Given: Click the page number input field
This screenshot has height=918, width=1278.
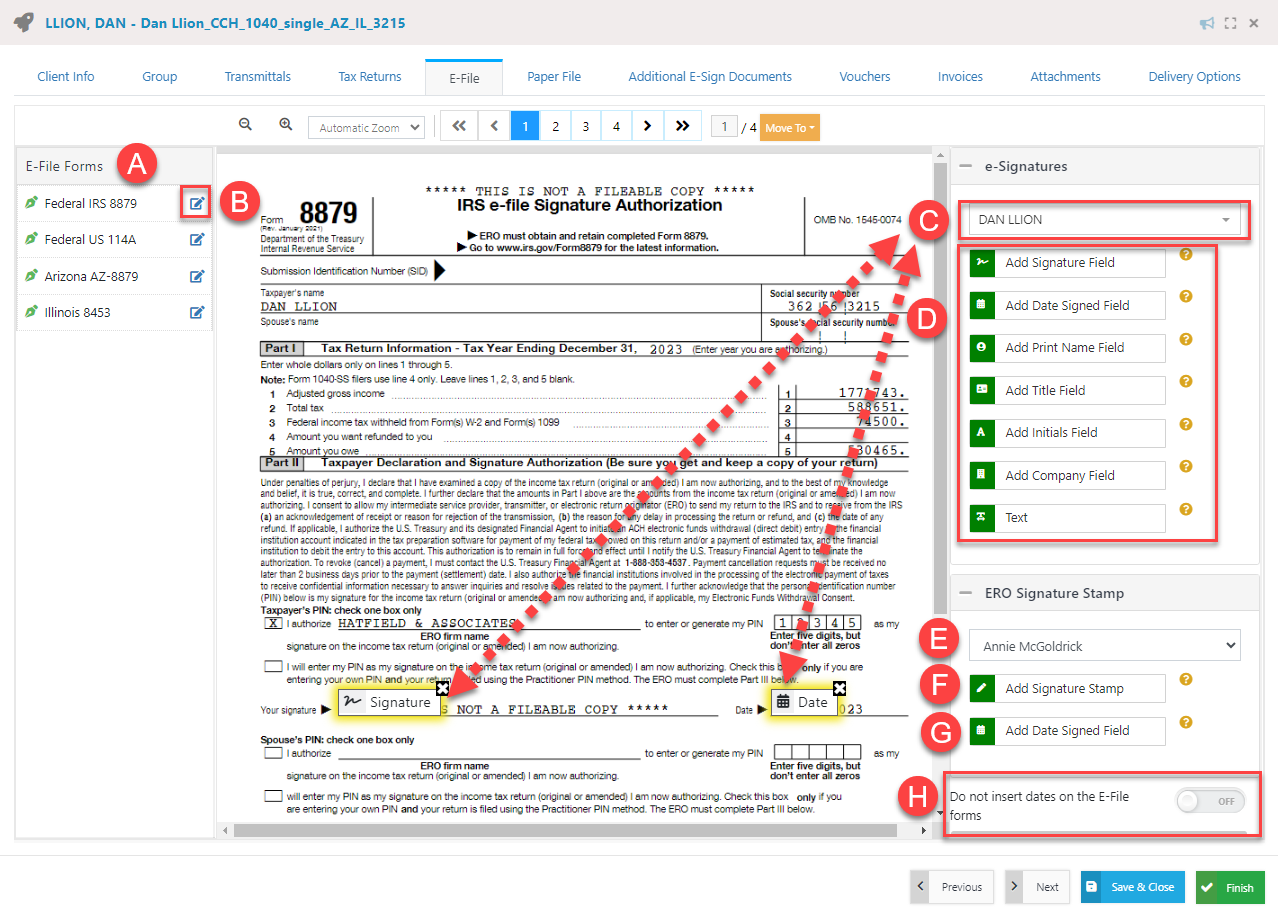Looking at the screenshot, I should pos(723,126).
